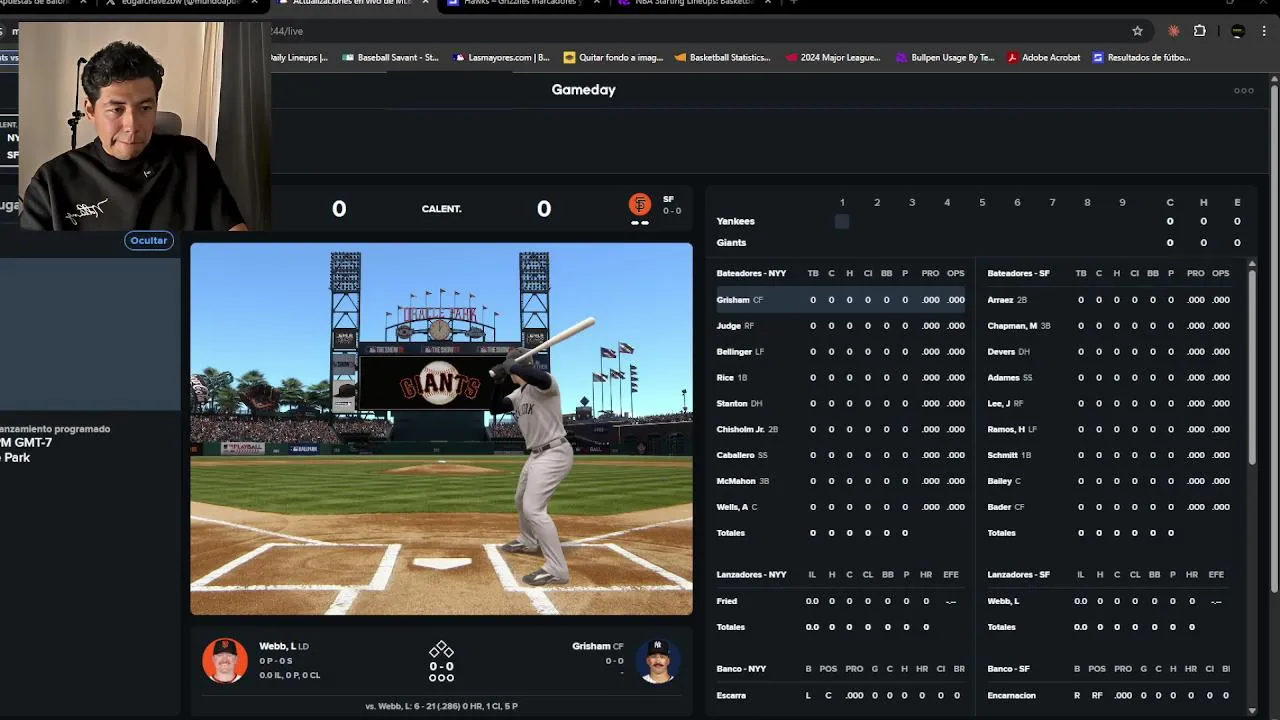Open Escarra on Yankees bench
This screenshot has height=720, width=1280.
(x=731, y=696)
